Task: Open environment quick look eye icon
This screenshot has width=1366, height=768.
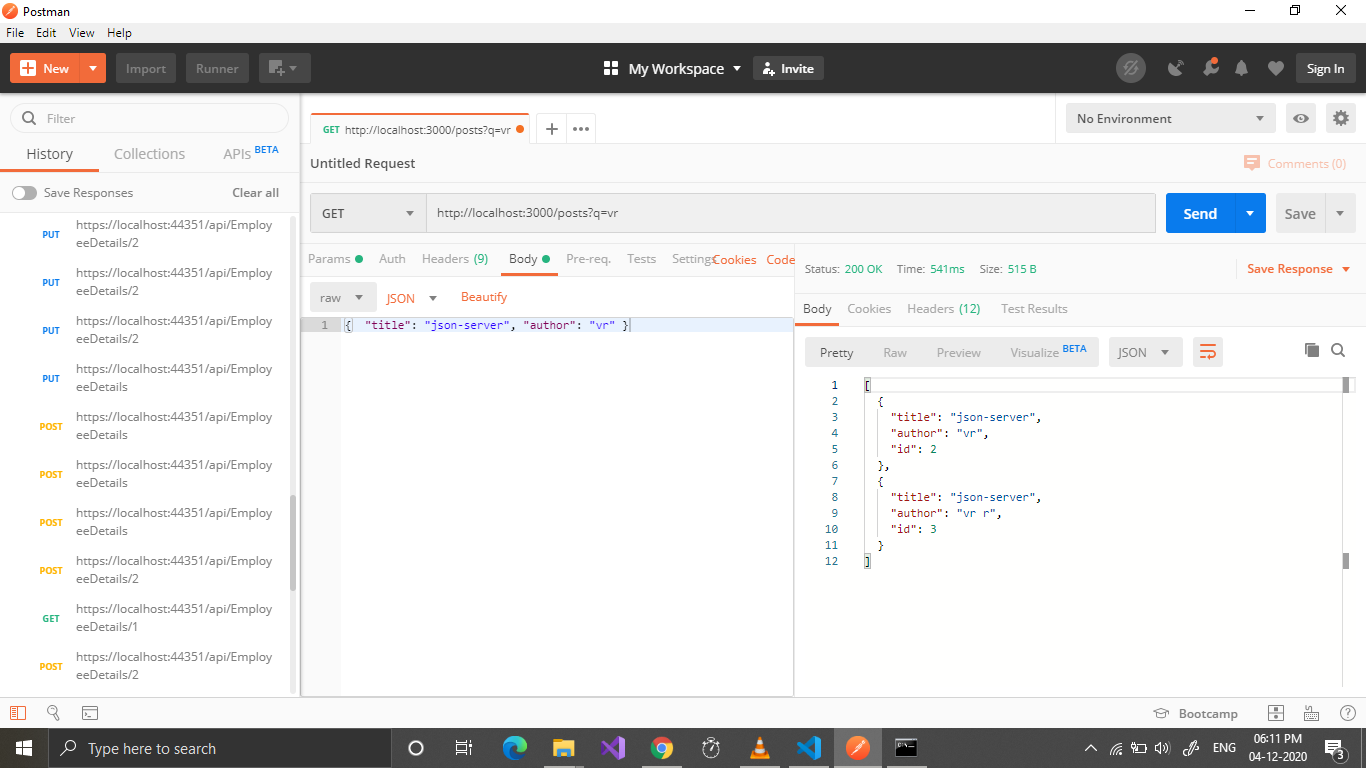Action: pyautogui.click(x=1301, y=118)
